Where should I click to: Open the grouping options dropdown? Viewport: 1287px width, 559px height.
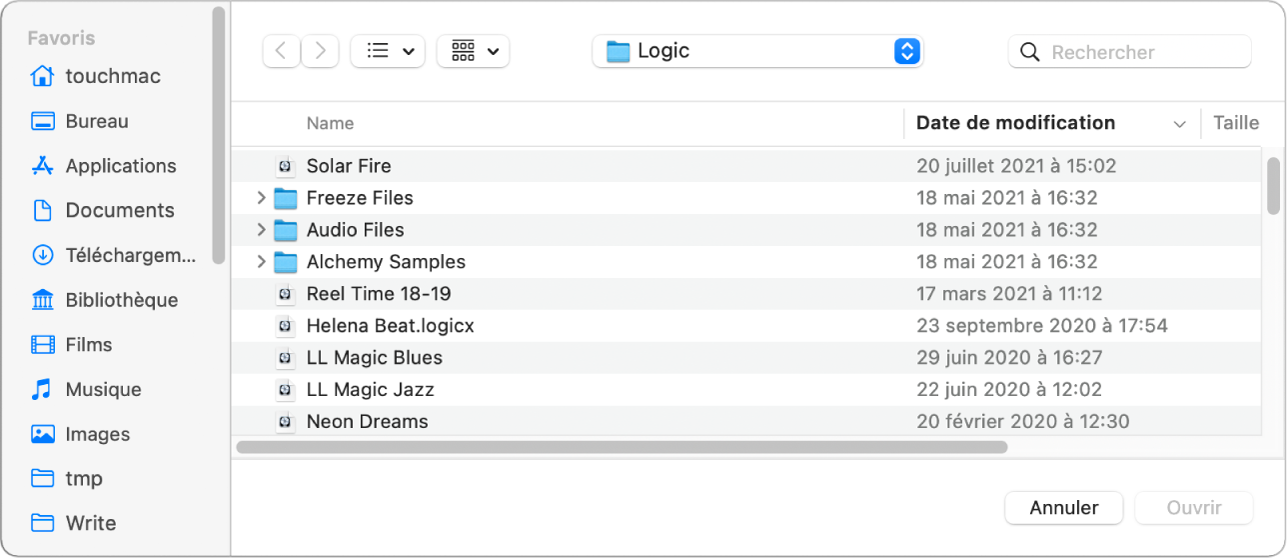[474, 51]
